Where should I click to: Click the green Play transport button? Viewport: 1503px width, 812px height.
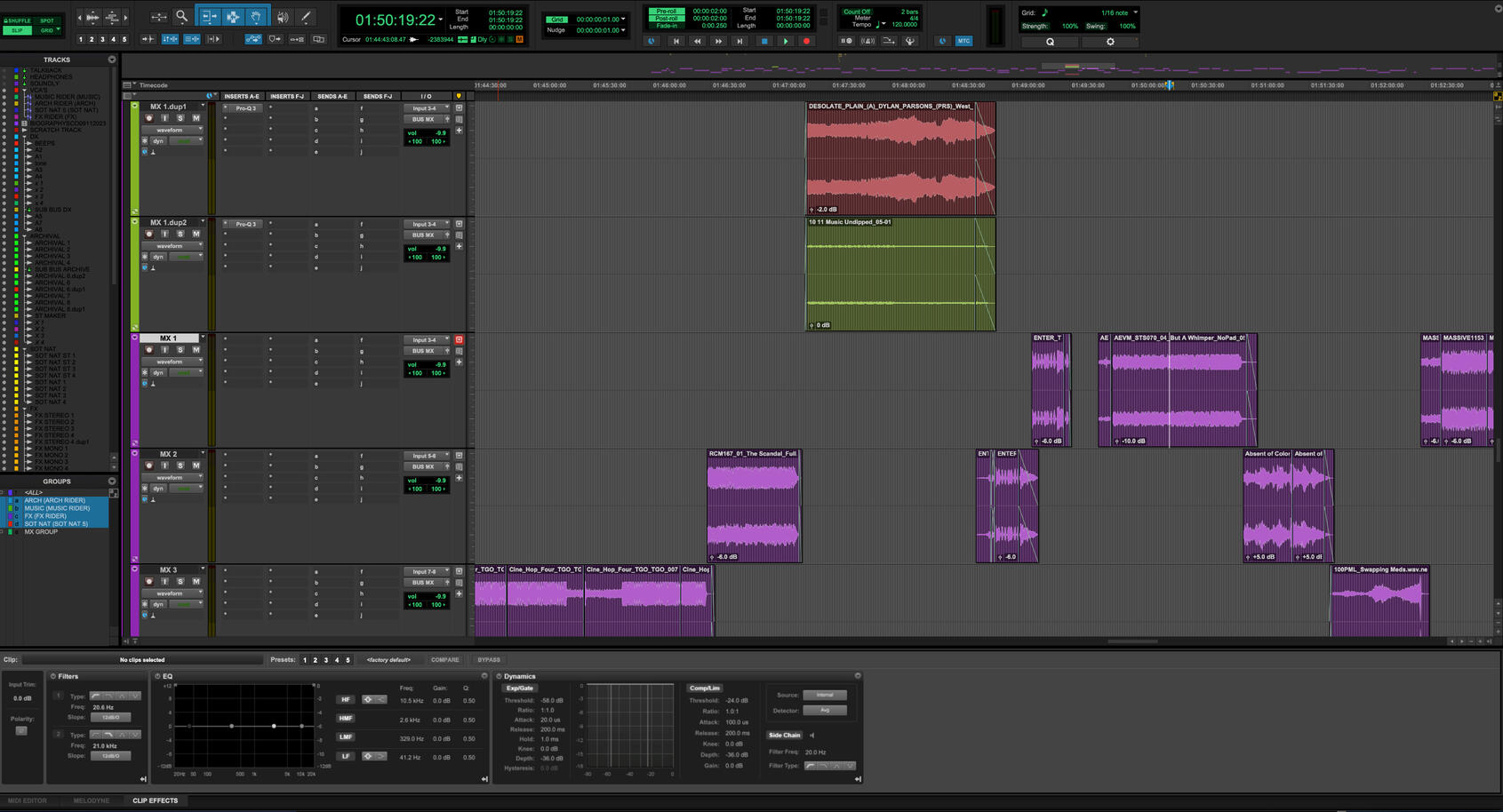pos(785,41)
